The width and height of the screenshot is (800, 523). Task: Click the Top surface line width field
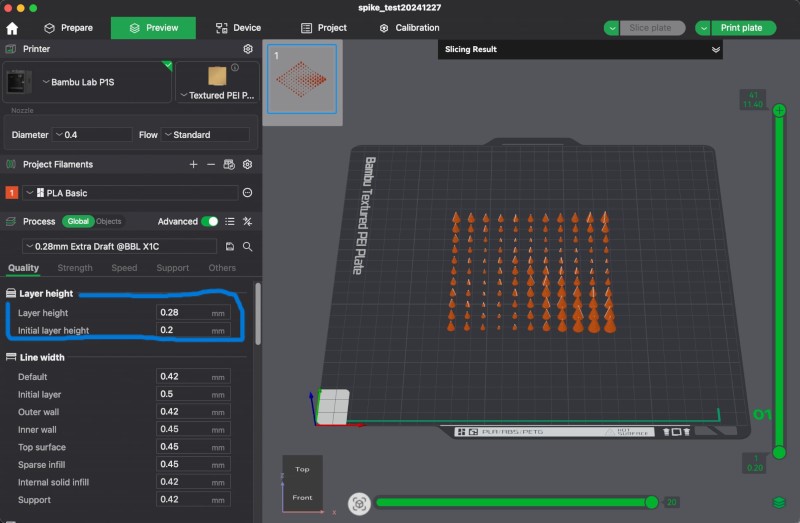(193, 447)
